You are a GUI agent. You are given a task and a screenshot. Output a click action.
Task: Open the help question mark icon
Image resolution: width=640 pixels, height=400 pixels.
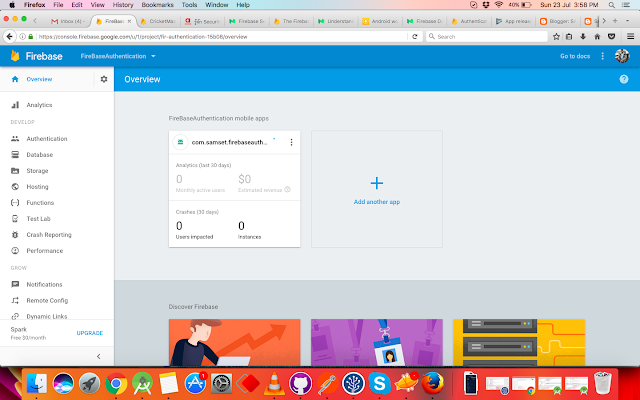click(x=624, y=79)
